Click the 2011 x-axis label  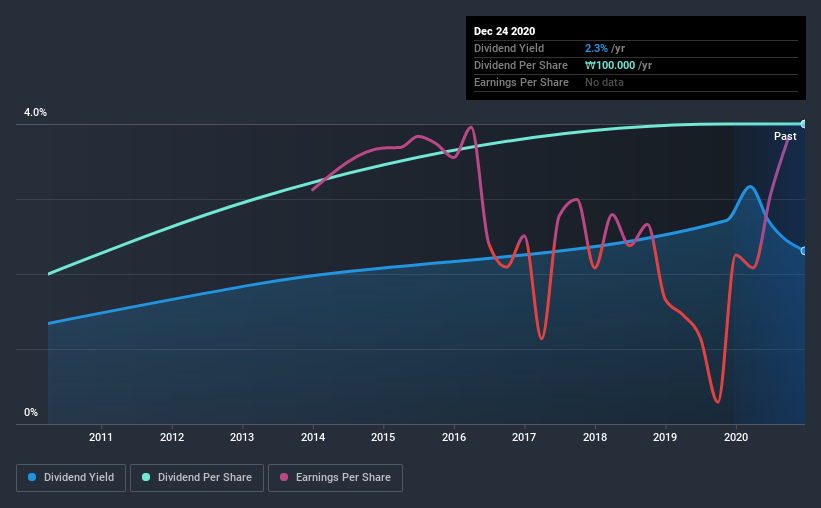click(101, 437)
